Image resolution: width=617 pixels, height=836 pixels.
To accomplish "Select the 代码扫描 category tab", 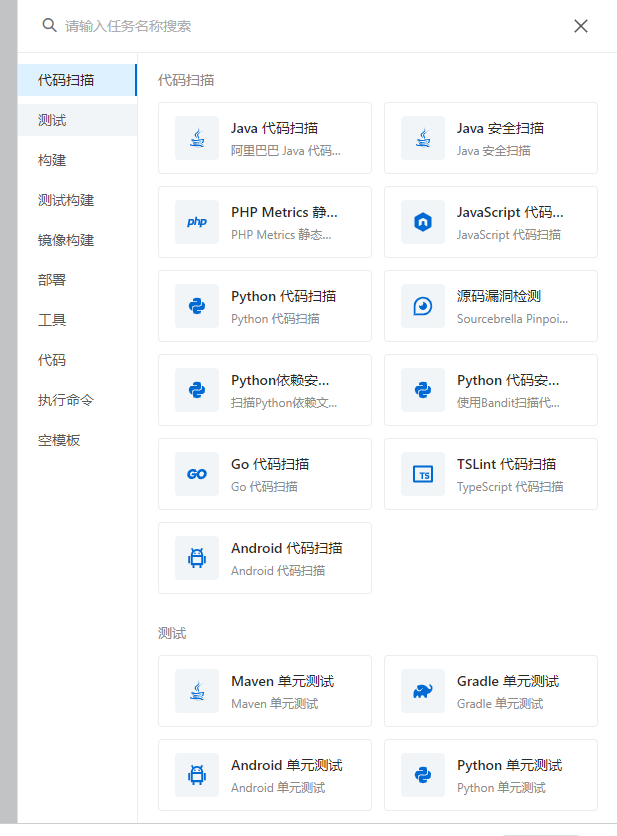I will pos(77,80).
